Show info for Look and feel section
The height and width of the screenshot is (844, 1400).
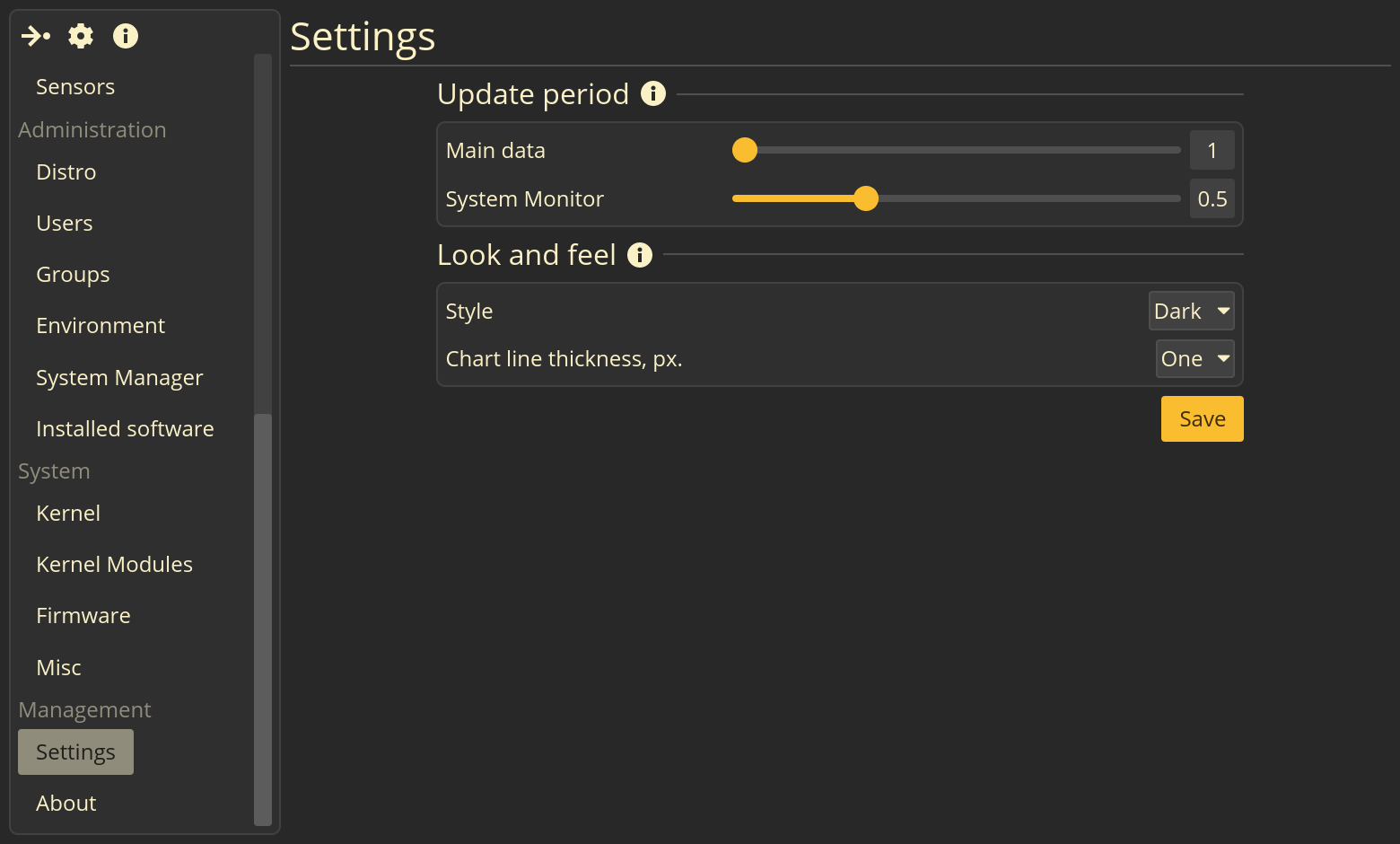640,255
